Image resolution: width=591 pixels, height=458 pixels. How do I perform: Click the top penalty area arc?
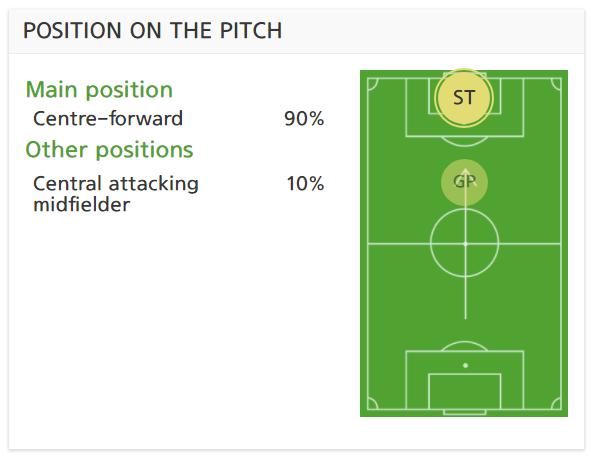pos(465,141)
